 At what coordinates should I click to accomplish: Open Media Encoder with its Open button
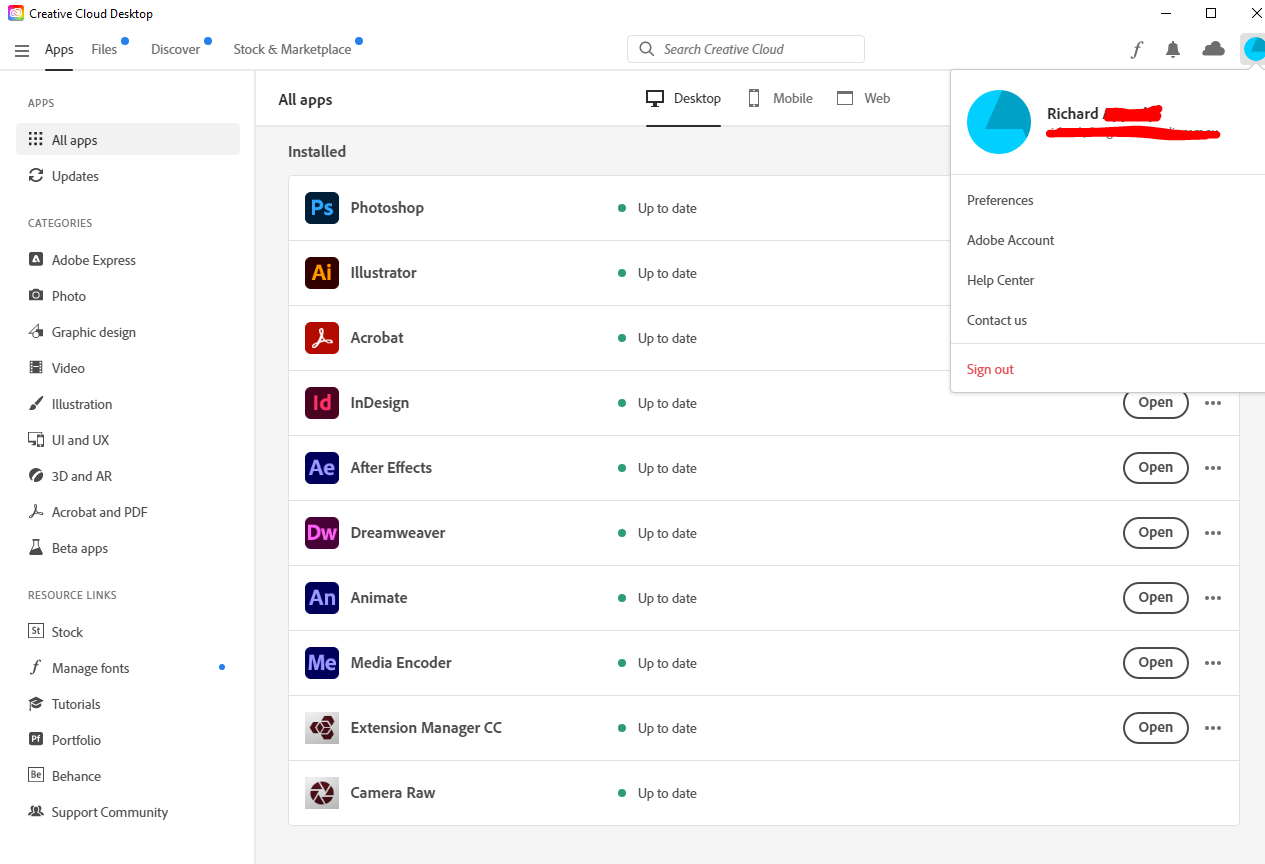tap(1155, 663)
